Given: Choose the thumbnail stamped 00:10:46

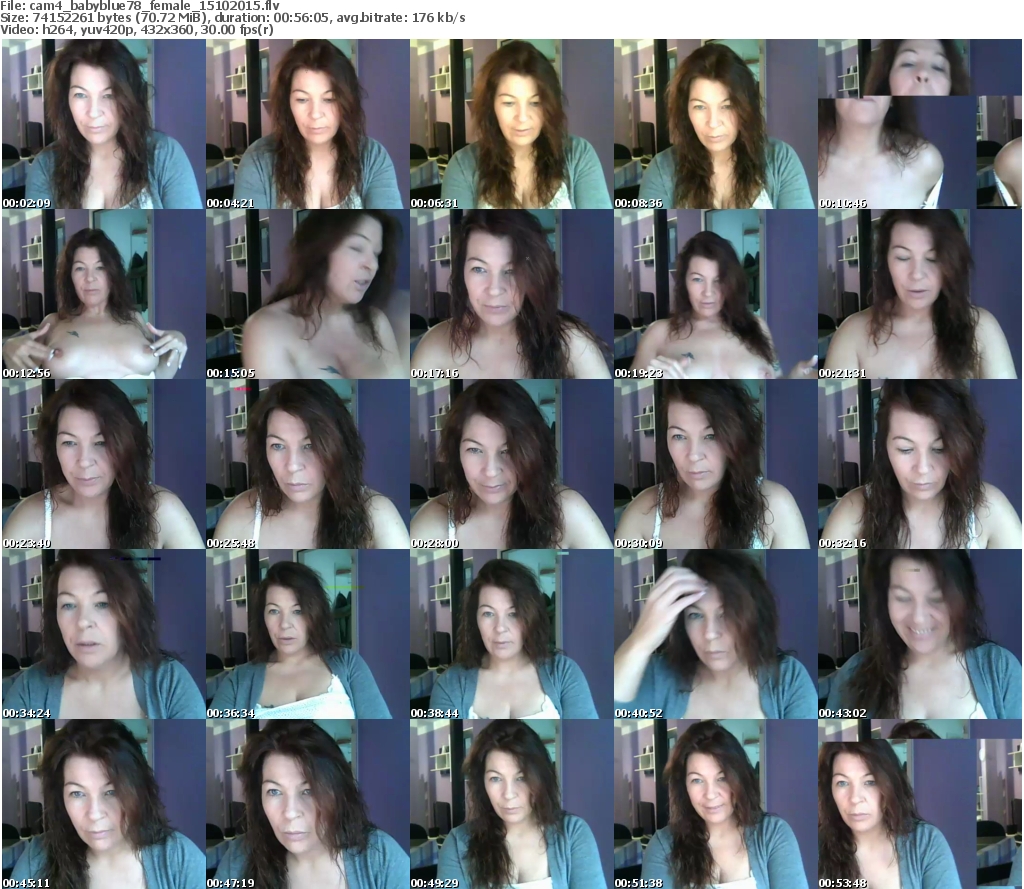Looking at the screenshot, I should coord(920,124).
